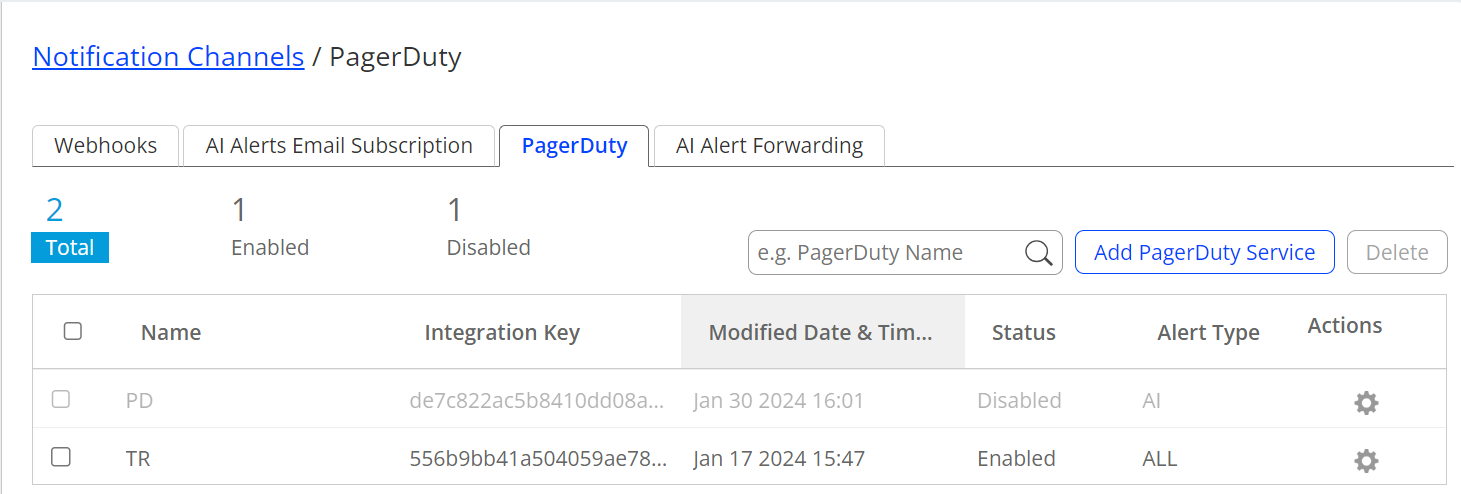This screenshot has height=494, width=1461.
Task: Sort by Name column header
Action: click(x=171, y=333)
